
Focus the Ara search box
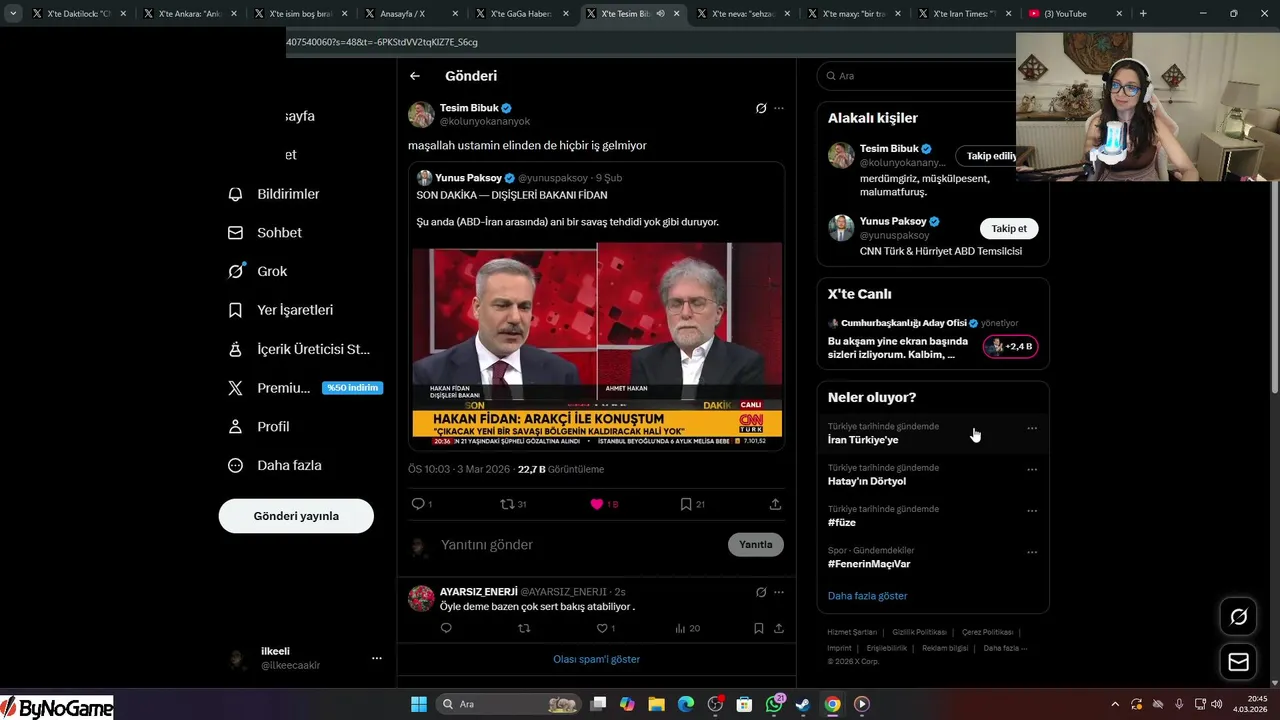pyautogui.click(x=917, y=76)
